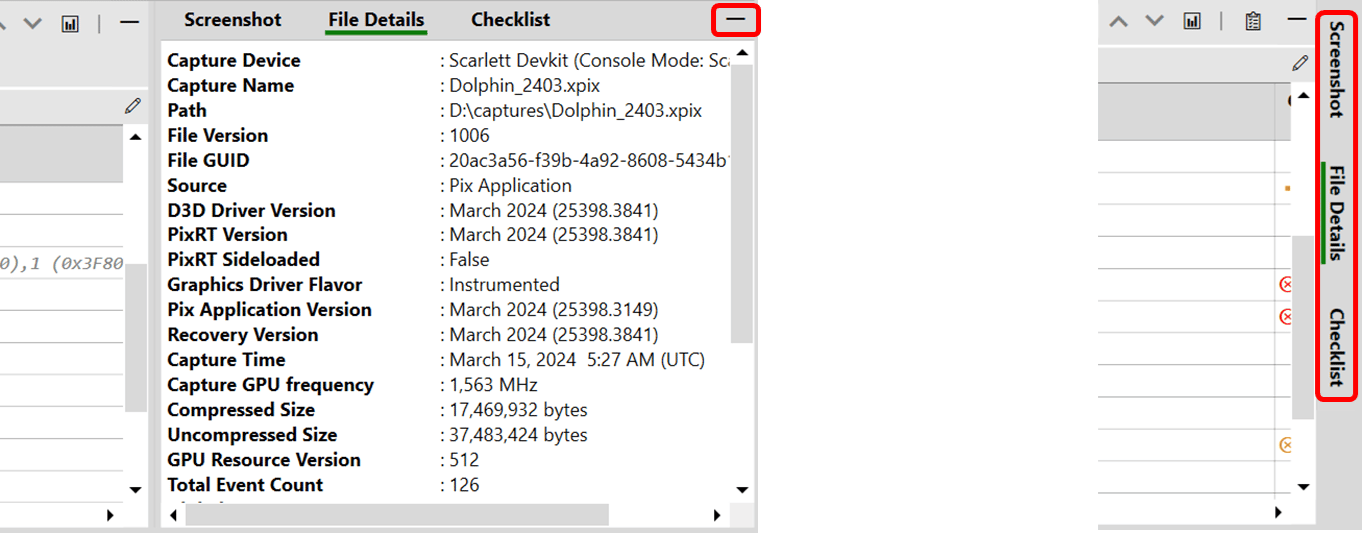Viewport: 1362px width, 533px height.
Task: Click the File Details vertical scrollbar thumb
Action: click(742, 203)
